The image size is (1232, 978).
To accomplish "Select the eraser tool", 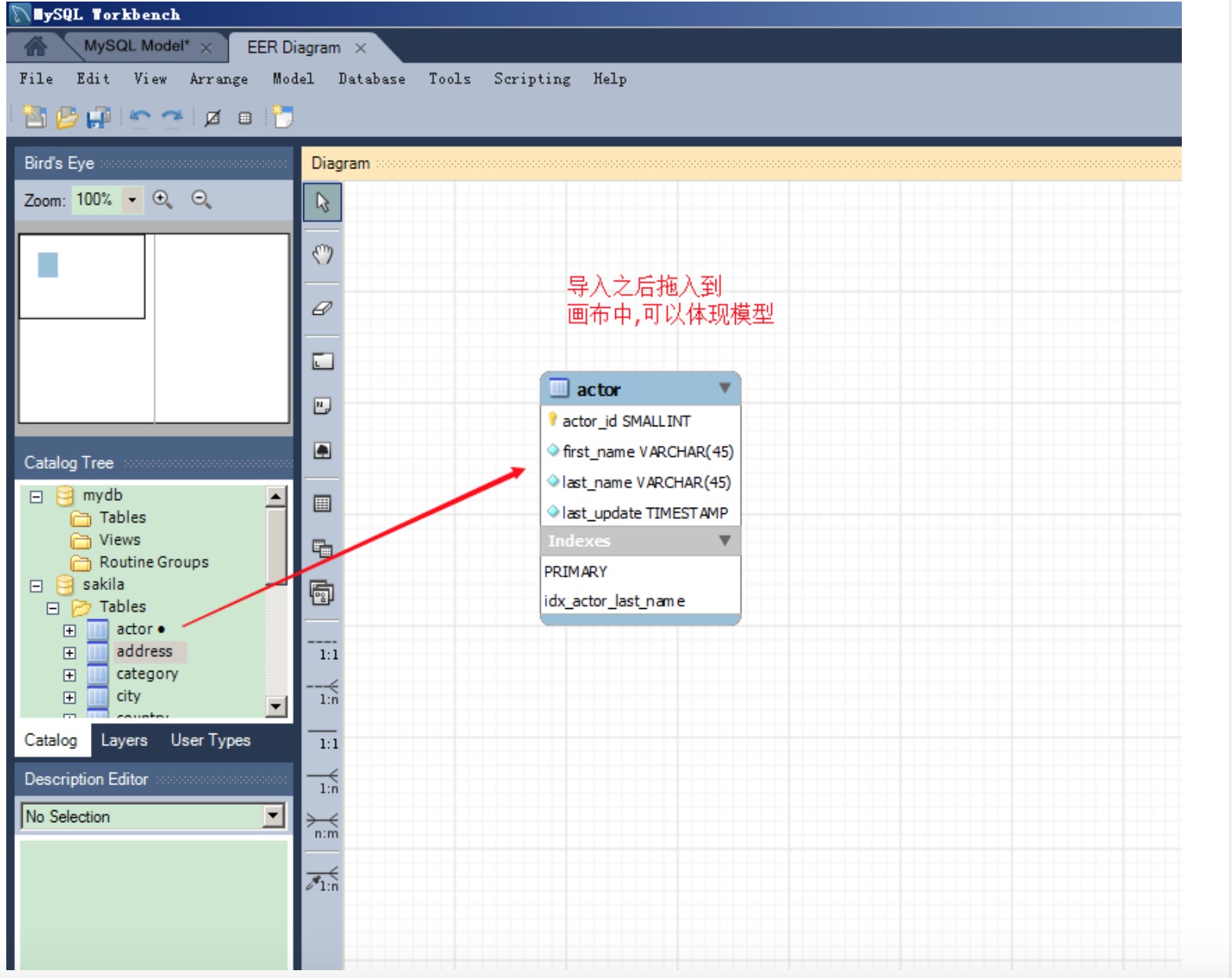I will [322, 308].
